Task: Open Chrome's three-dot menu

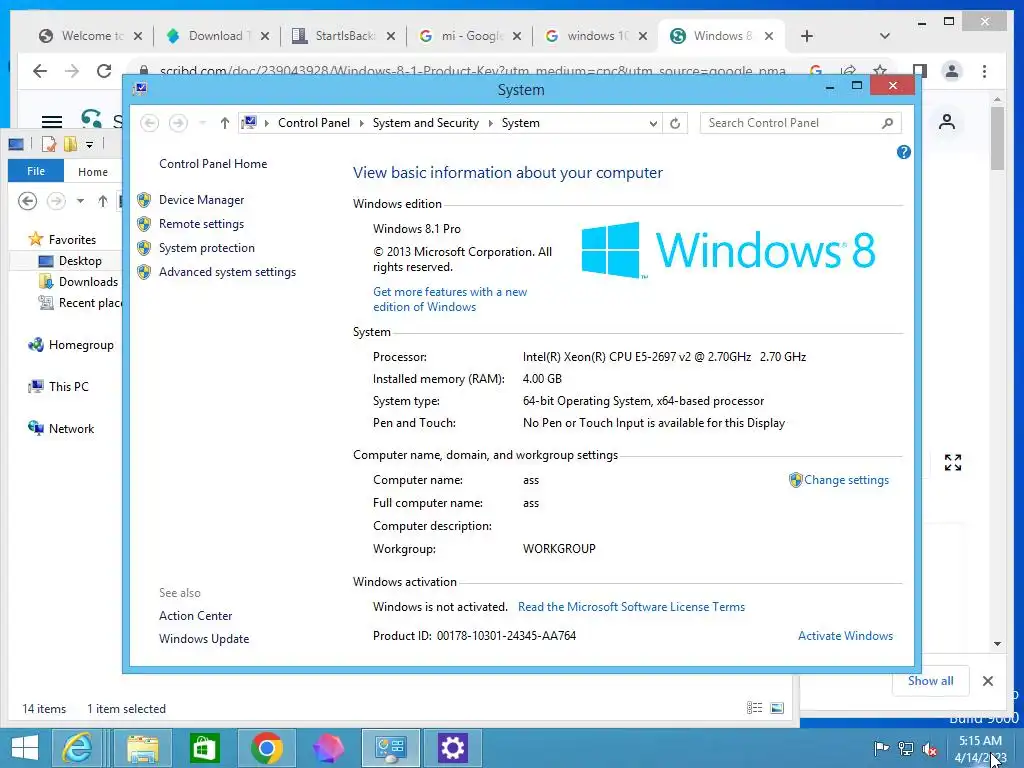Action: (984, 71)
